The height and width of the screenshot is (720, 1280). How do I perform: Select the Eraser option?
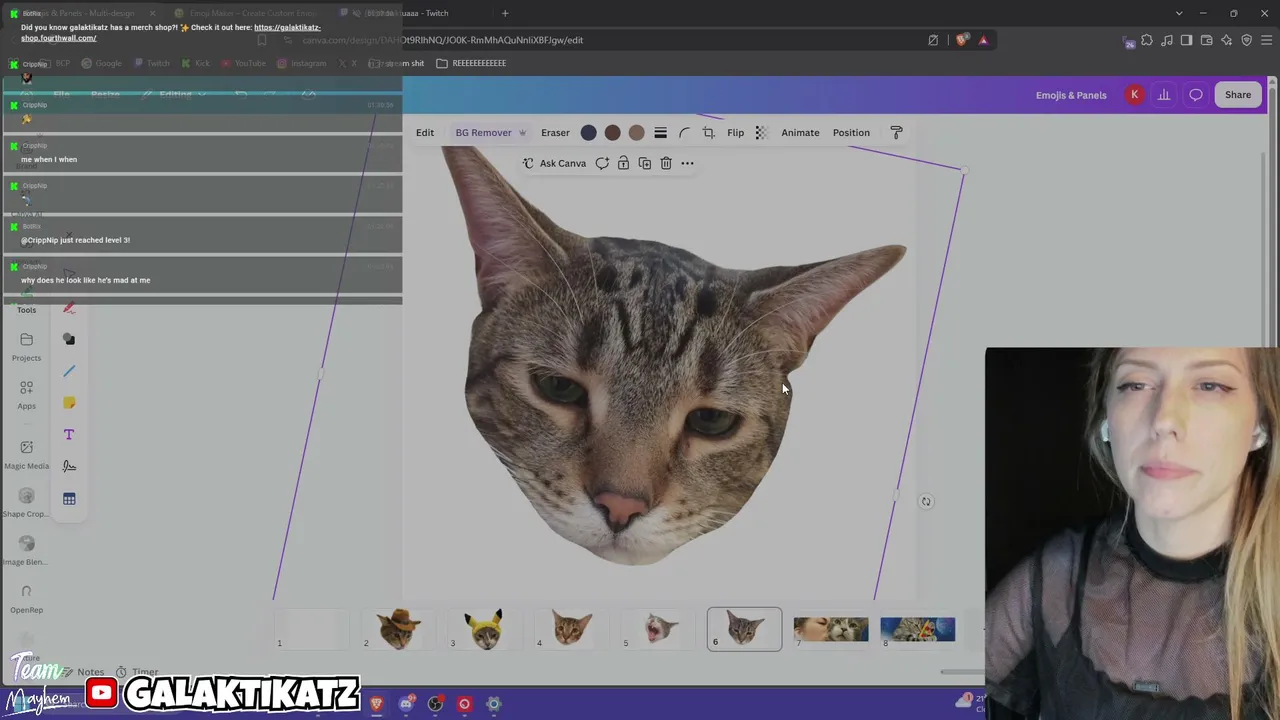click(x=555, y=132)
